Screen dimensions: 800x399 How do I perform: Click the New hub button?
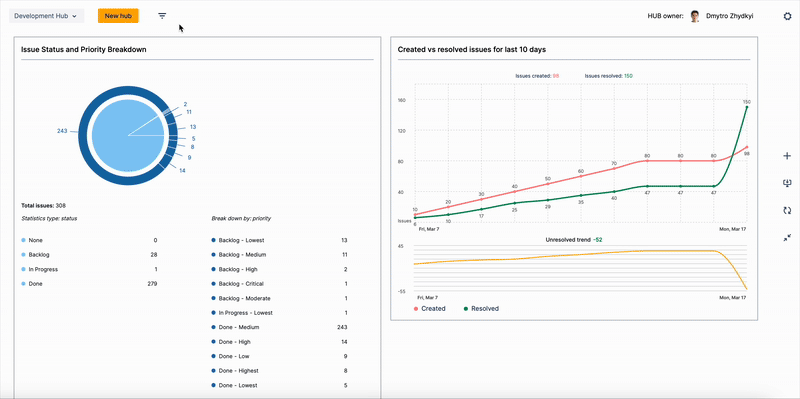(118, 16)
